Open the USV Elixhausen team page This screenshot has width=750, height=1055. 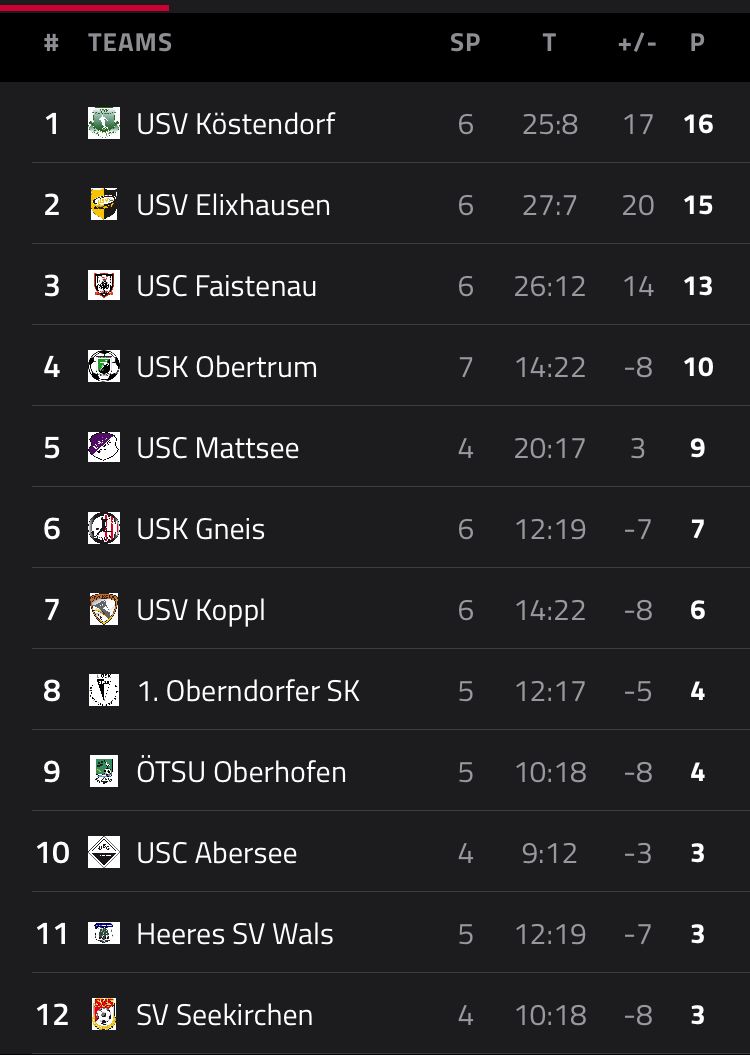point(233,205)
